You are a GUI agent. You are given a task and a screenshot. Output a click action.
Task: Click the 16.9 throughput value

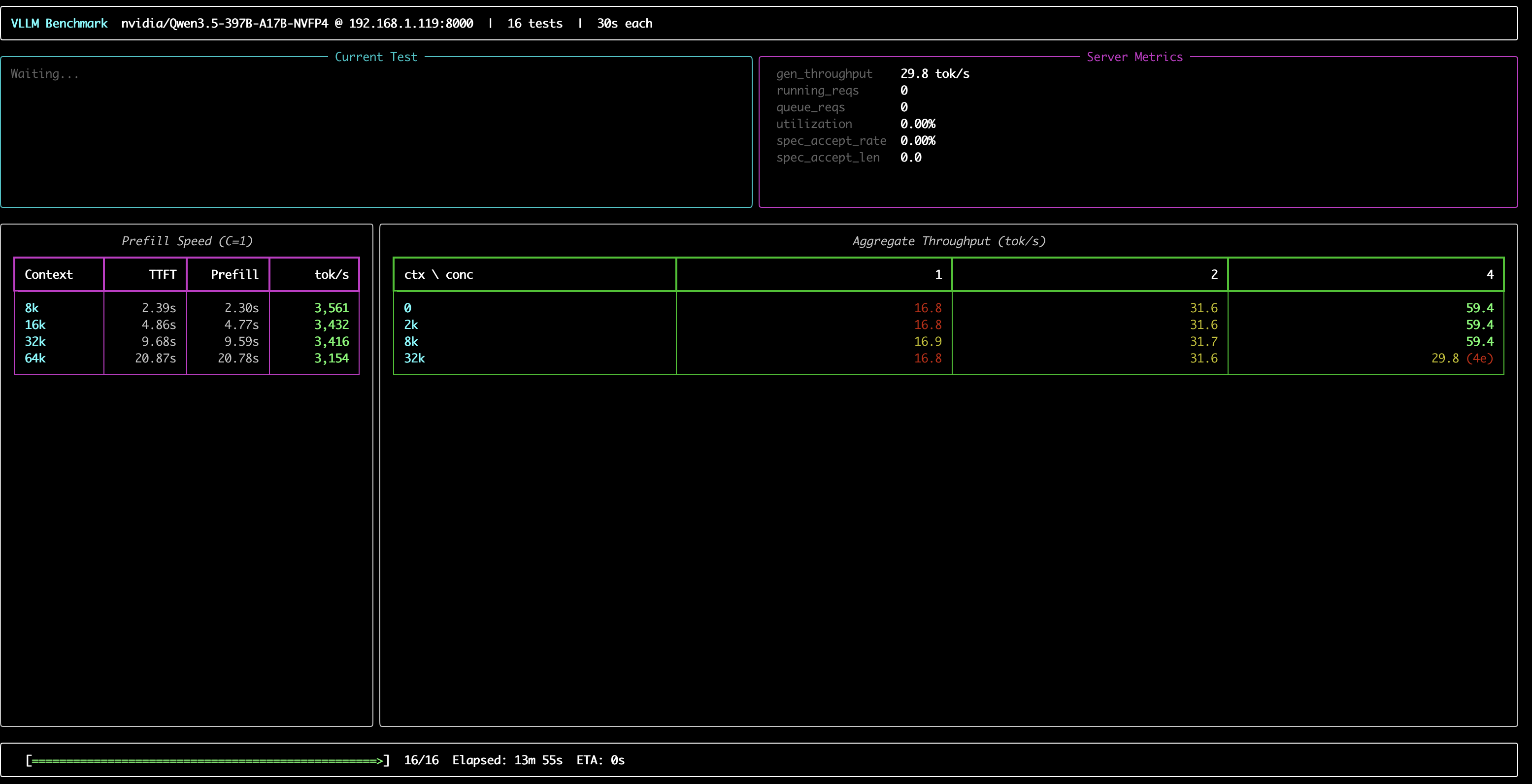click(x=927, y=342)
